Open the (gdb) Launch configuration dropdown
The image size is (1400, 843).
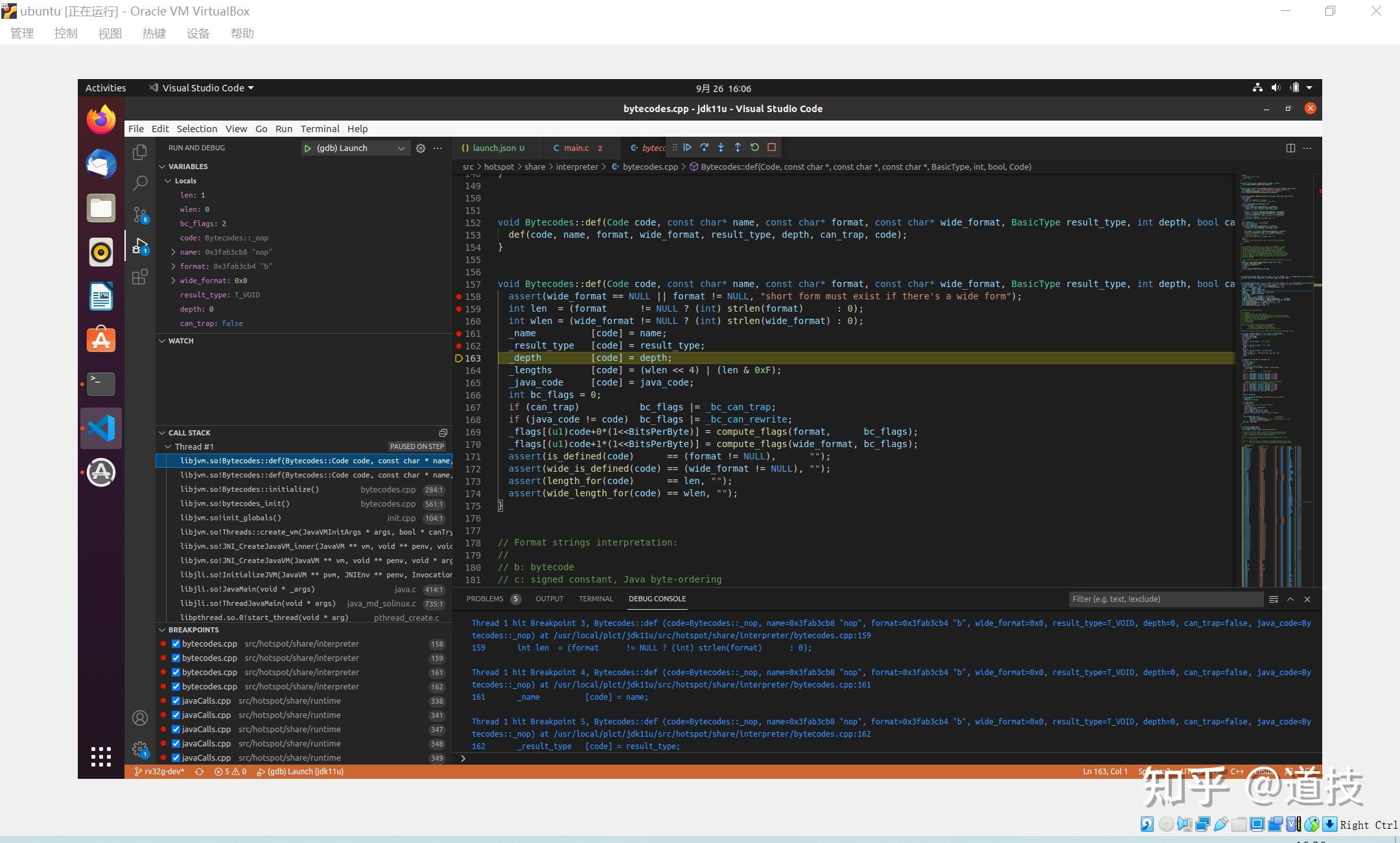[401, 148]
